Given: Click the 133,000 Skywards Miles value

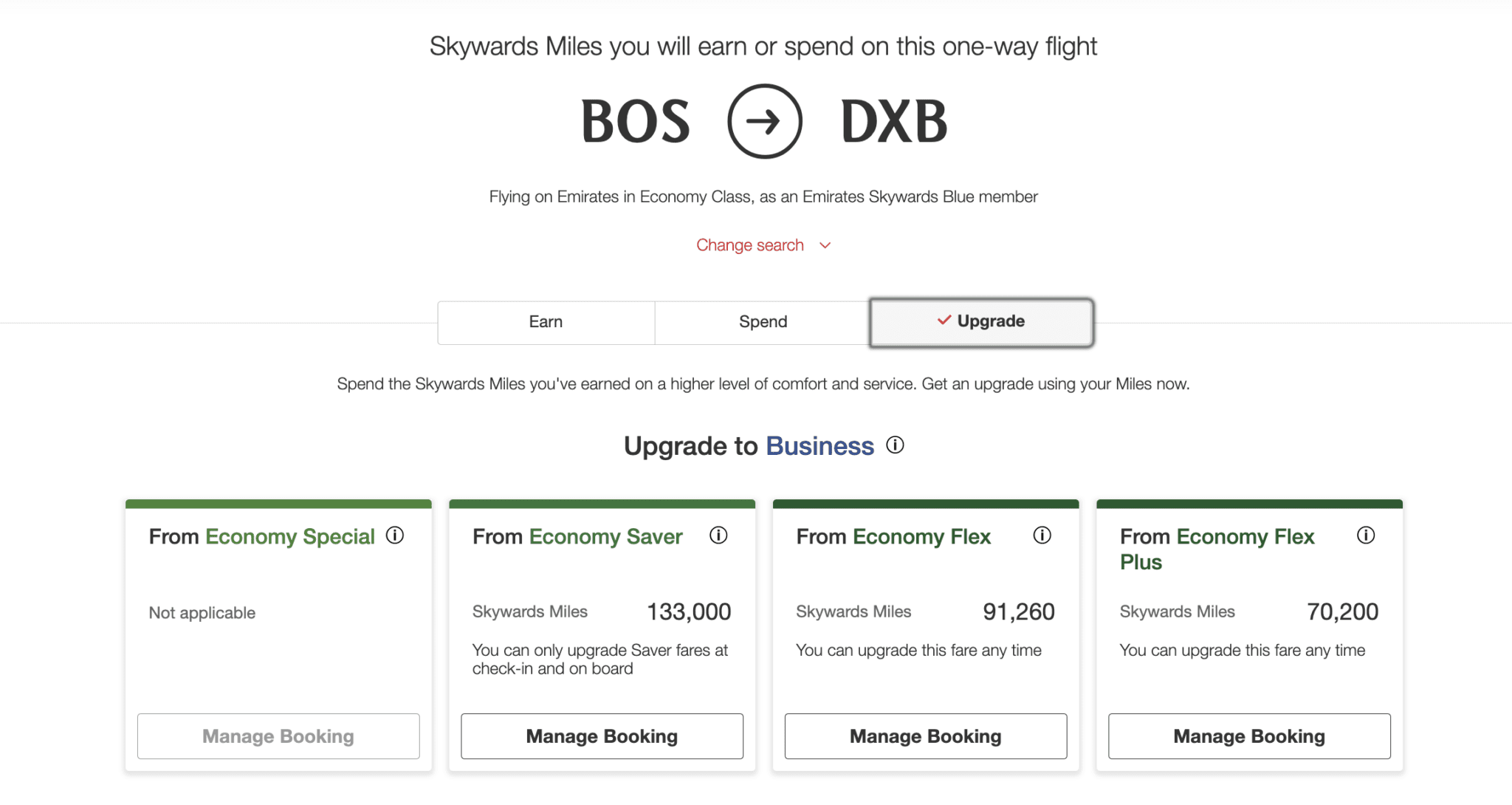Looking at the screenshot, I should coord(688,611).
